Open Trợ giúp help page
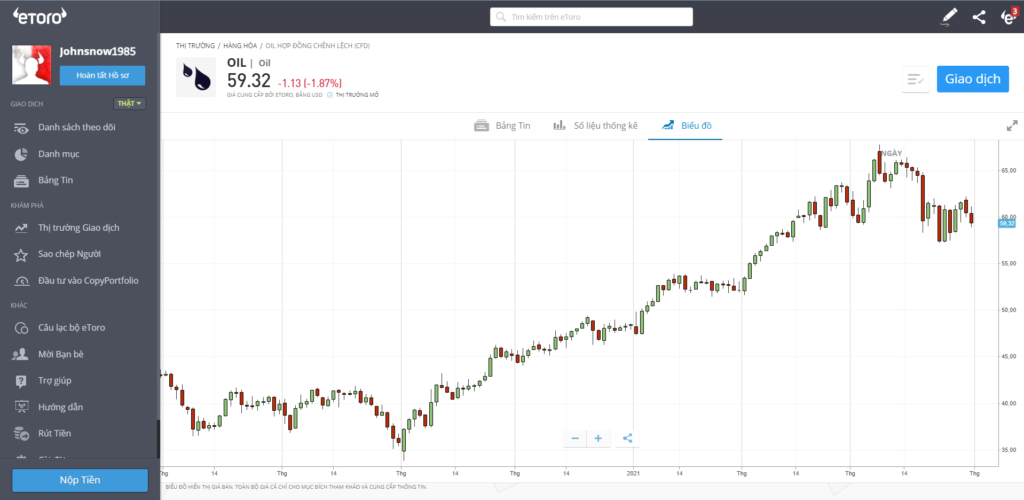1024x500 pixels. point(55,381)
